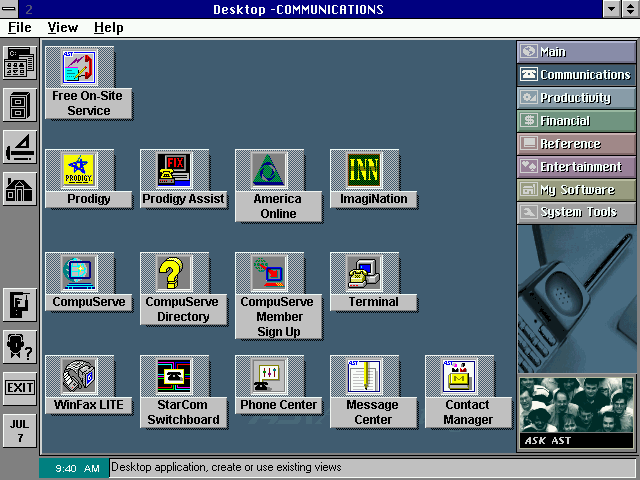Launch America Online
The image size is (640, 480).
(x=269, y=170)
